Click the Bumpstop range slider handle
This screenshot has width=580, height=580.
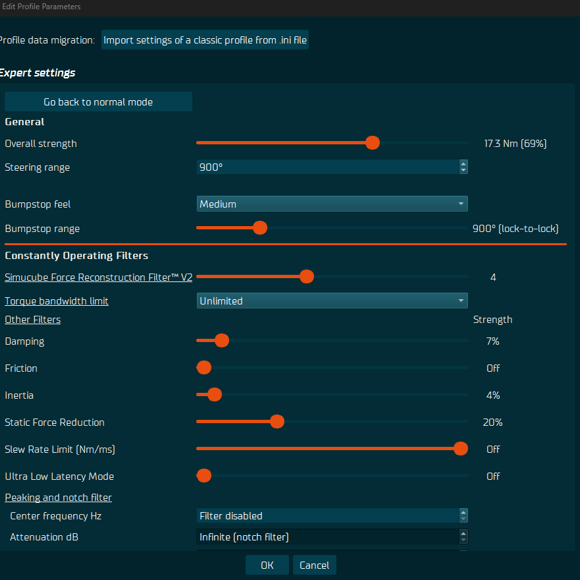[260, 228]
